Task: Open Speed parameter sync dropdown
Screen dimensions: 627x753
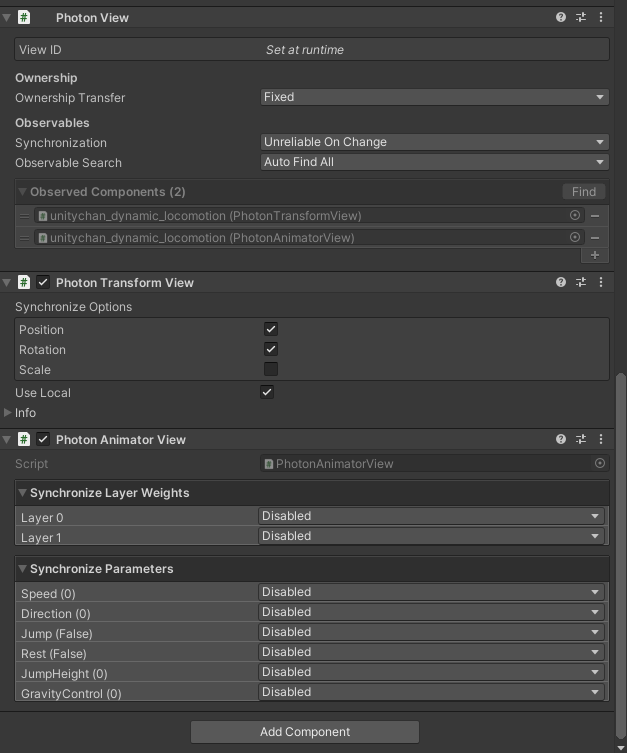Action: point(431,592)
